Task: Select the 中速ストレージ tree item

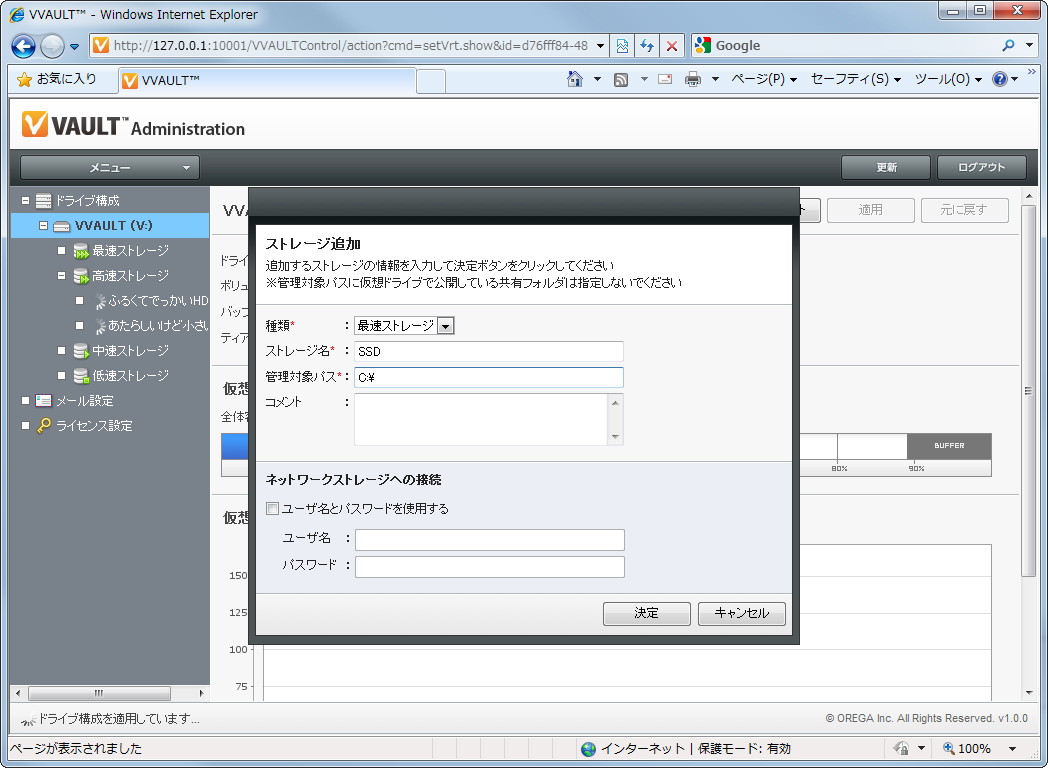Action: click(x=130, y=351)
